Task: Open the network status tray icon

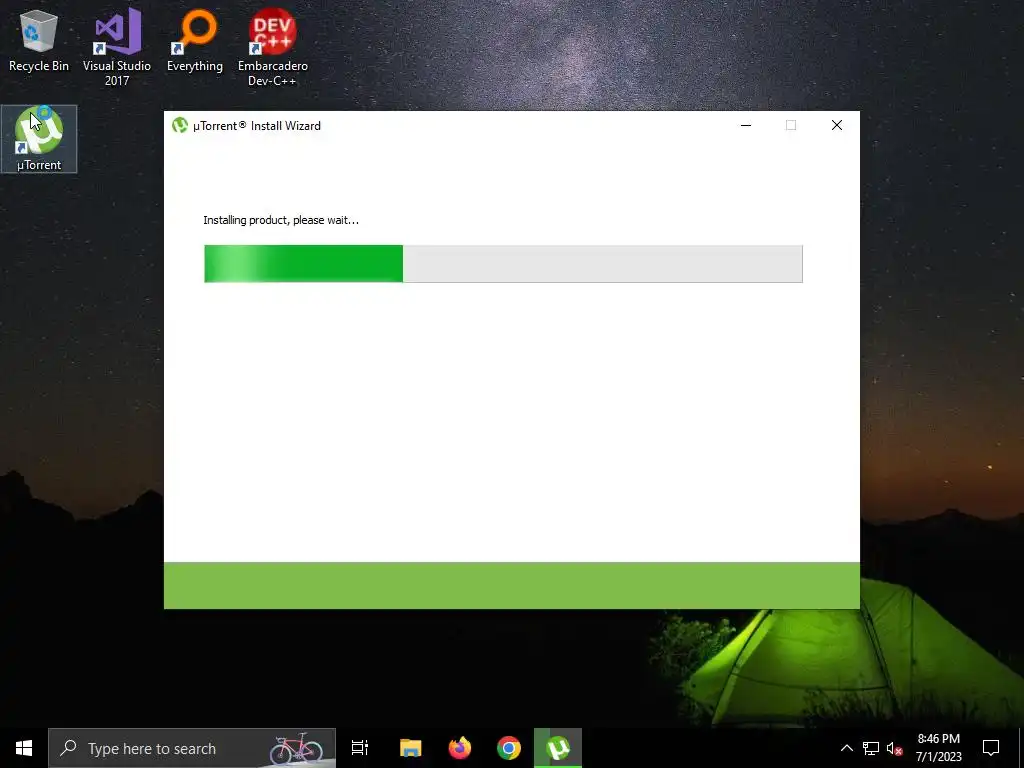Action: pyautogui.click(x=871, y=748)
